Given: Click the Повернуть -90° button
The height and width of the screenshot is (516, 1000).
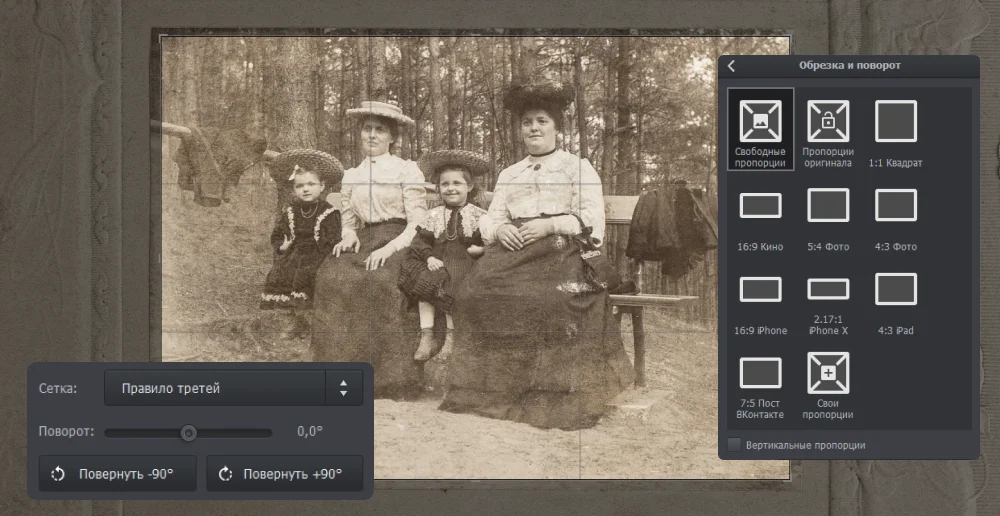Looking at the screenshot, I should [118, 474].
